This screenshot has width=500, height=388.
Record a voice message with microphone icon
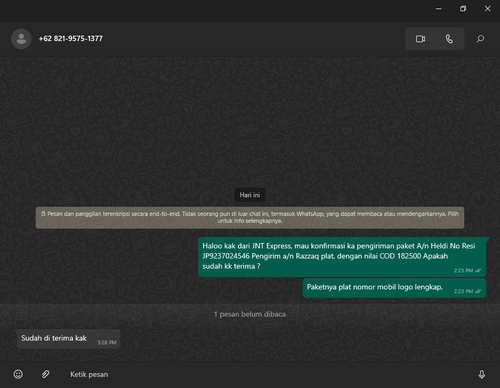click(482, 374)
